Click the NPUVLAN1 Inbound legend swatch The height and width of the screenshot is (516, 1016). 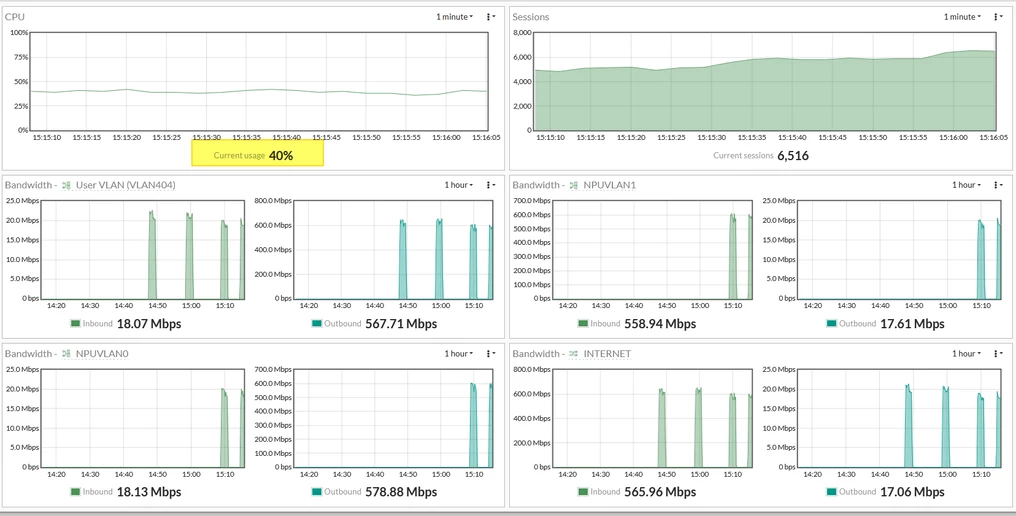tap(583, 323)
